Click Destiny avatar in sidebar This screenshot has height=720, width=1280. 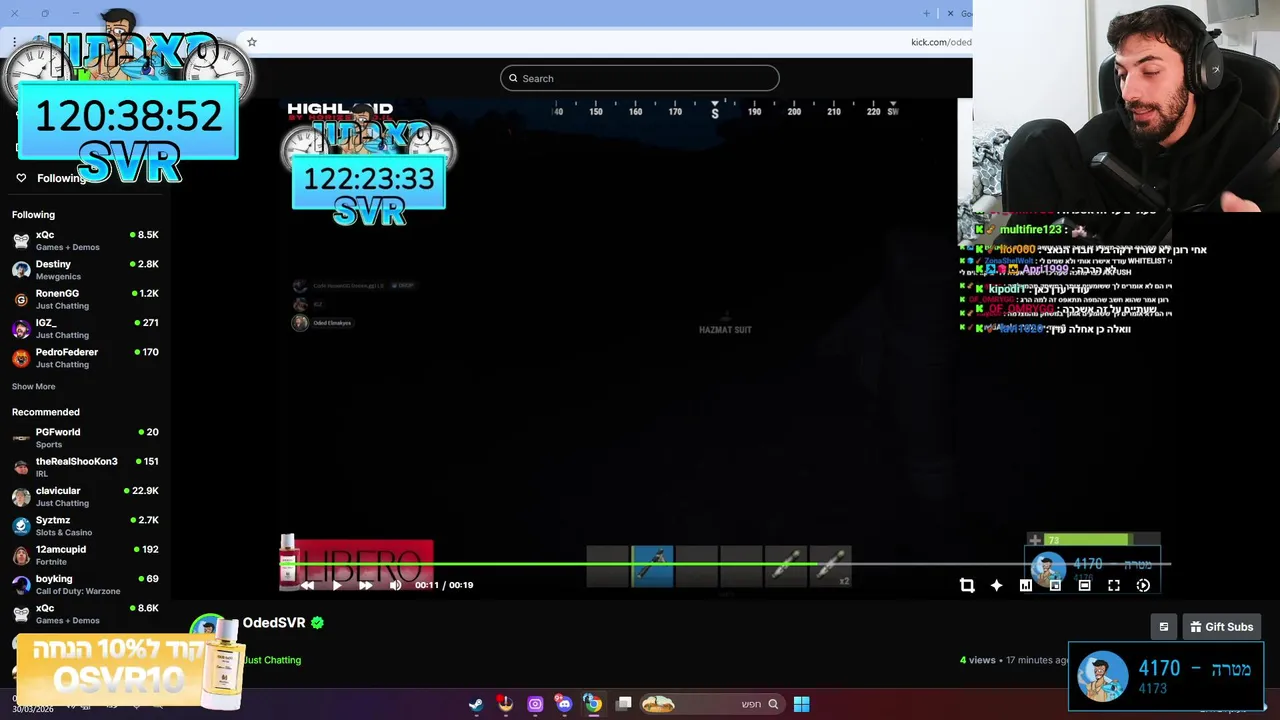coord(21,269)
